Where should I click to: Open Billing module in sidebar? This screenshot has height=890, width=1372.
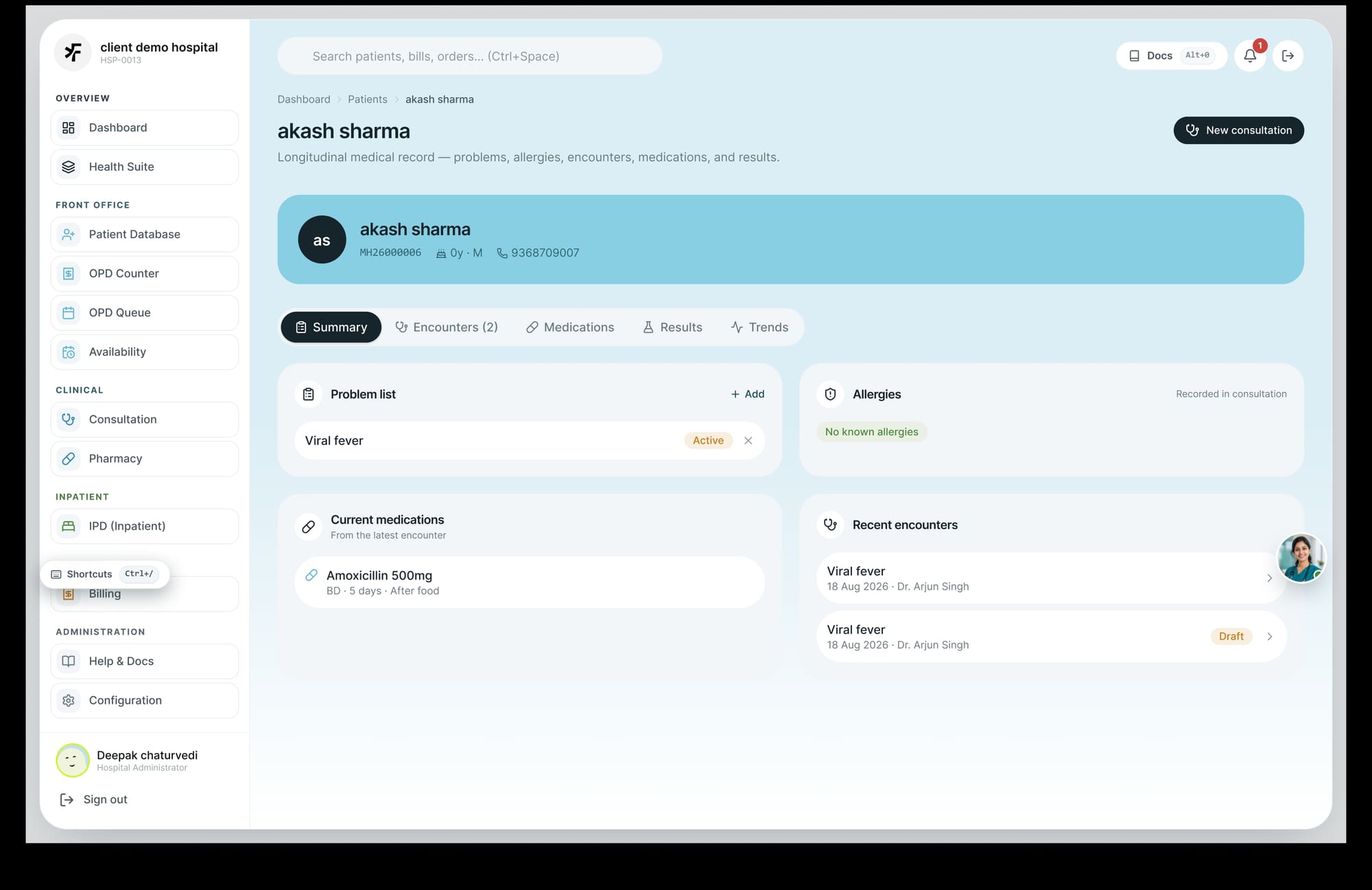coord(145,594)
